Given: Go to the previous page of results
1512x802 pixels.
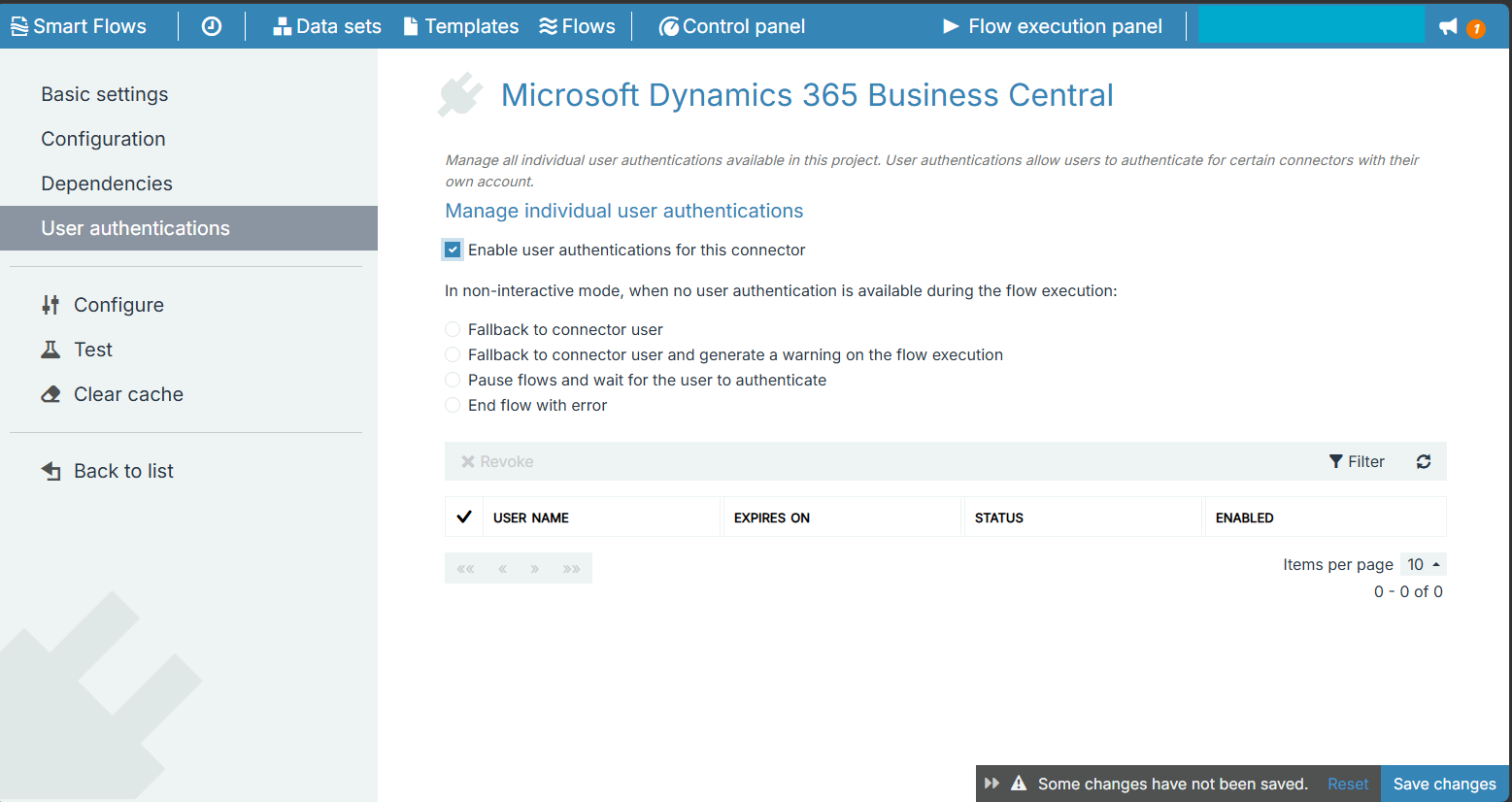Looking at the screenshot, I should (502, 568).
